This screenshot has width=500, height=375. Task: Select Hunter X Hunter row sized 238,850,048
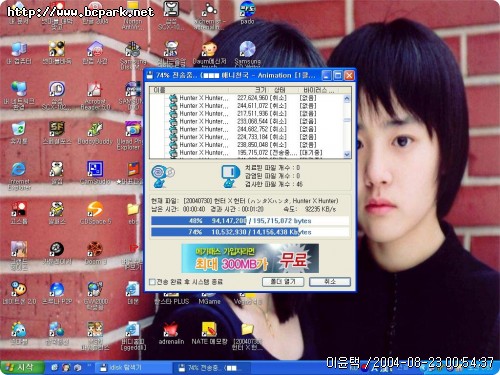click(x=247, y=145)
